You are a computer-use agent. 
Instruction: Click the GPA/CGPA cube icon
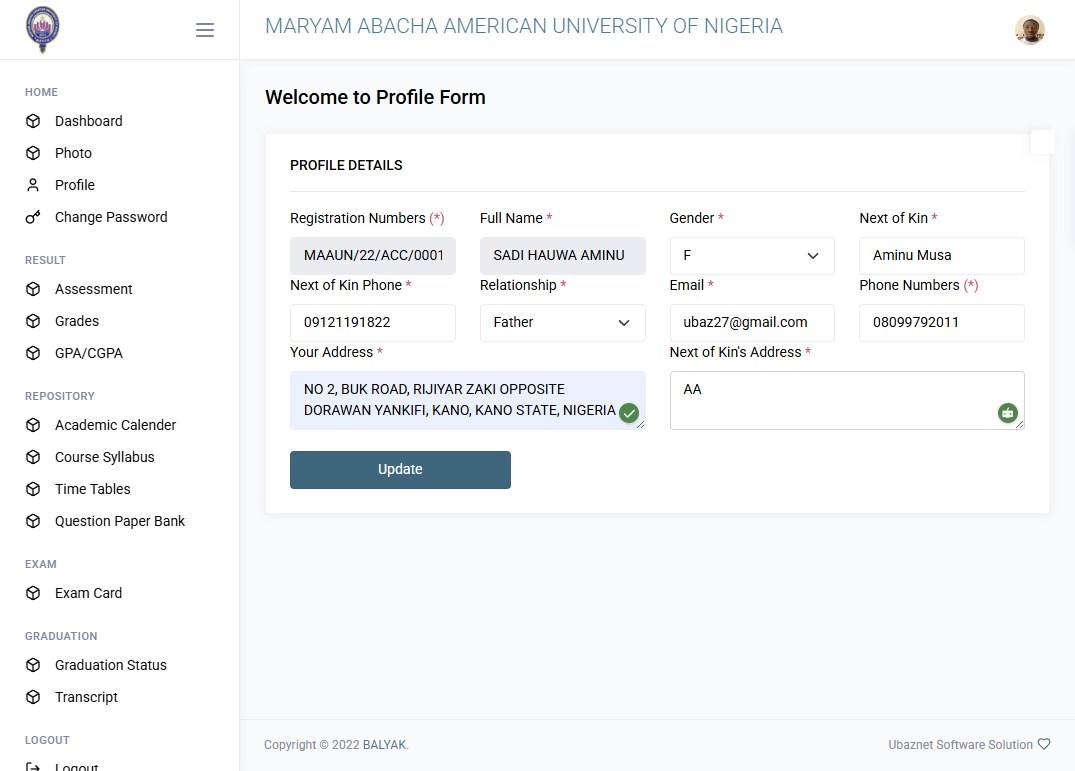tap(33, 353)
